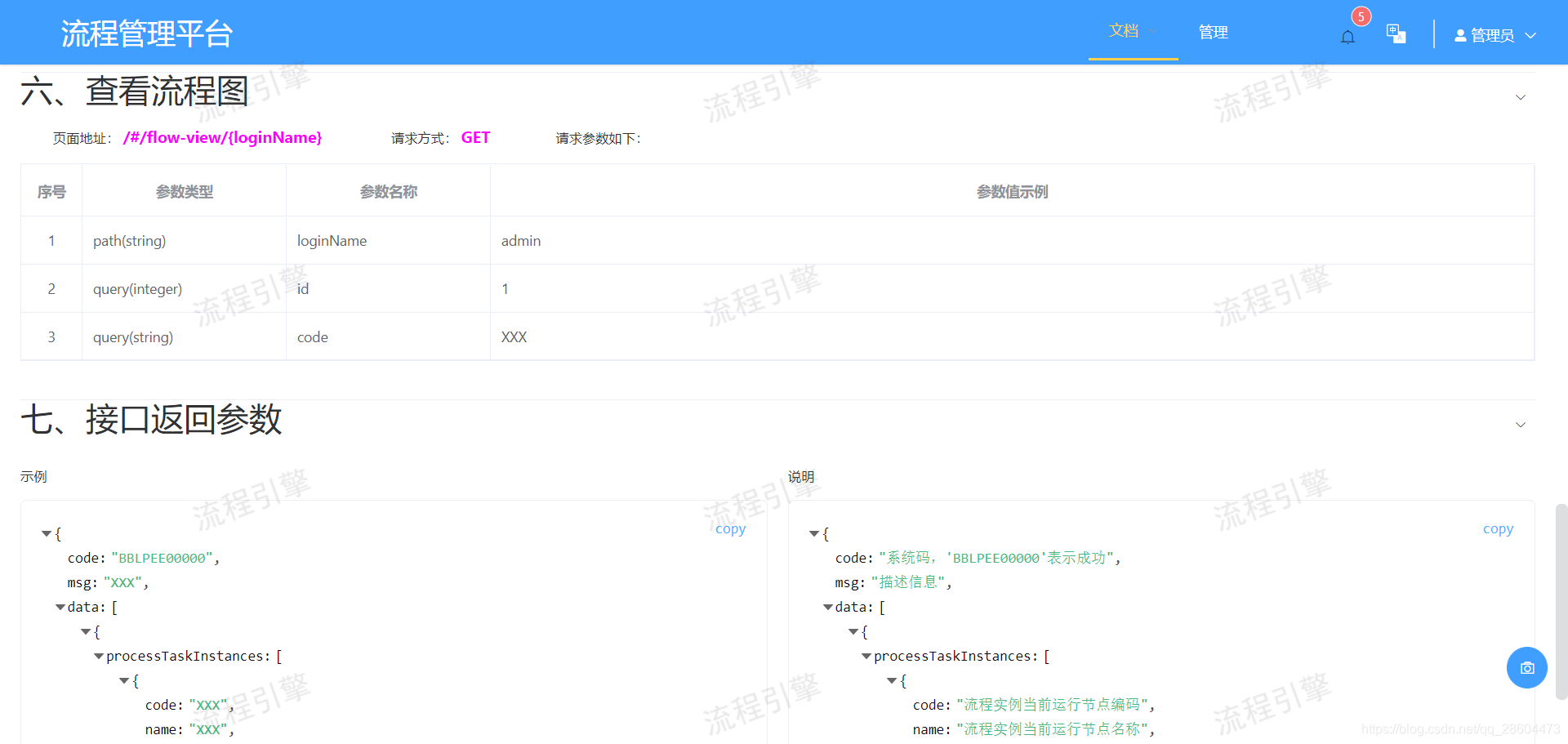Click the 参数值示例 column header
Screen dimensions: 1568x744
(1012, 192)
